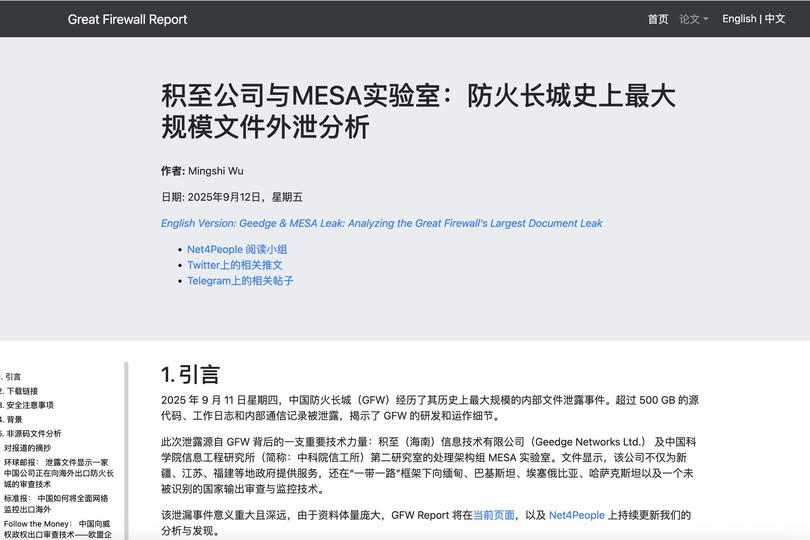
Task: Click the article title 积至公司与MESA实验室
Action: pos(418,111)
